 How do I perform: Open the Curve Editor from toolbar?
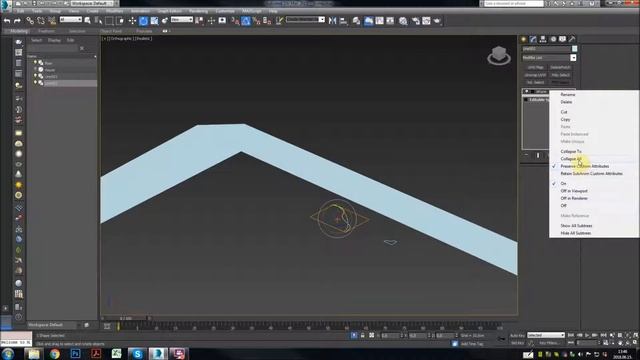coord(380,20)
